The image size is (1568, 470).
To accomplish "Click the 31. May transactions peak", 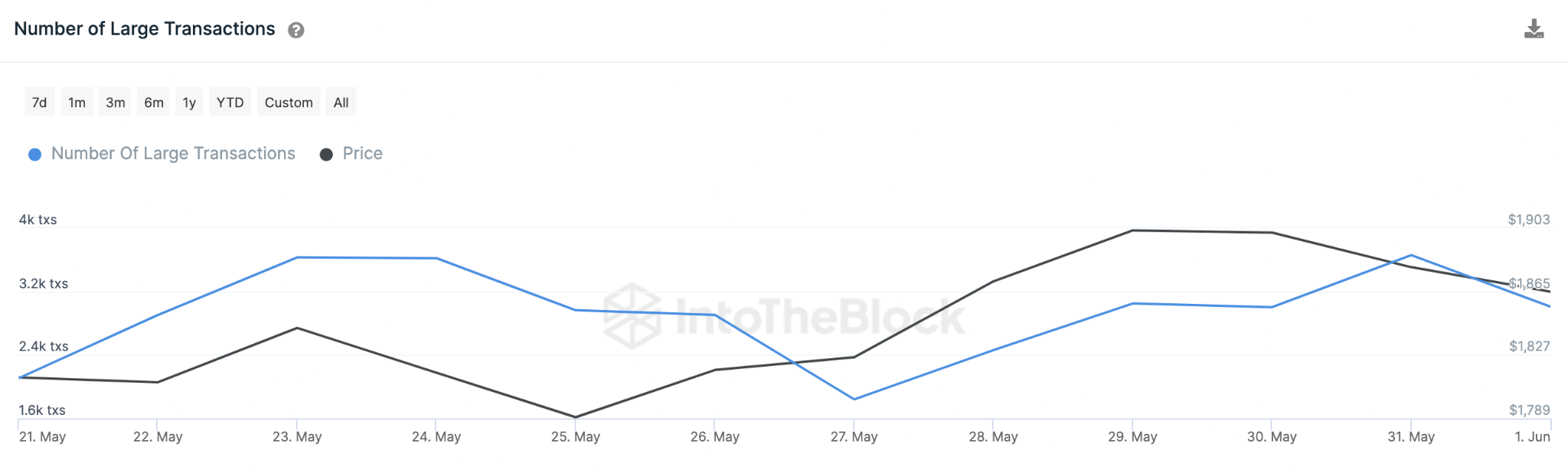I will pos(1411,255).
